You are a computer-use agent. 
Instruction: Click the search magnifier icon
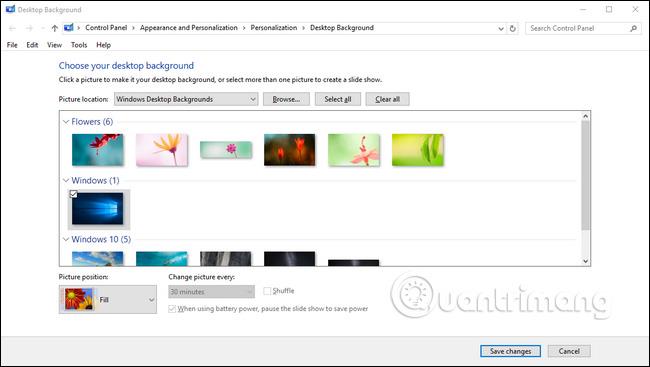coord(633,28)
